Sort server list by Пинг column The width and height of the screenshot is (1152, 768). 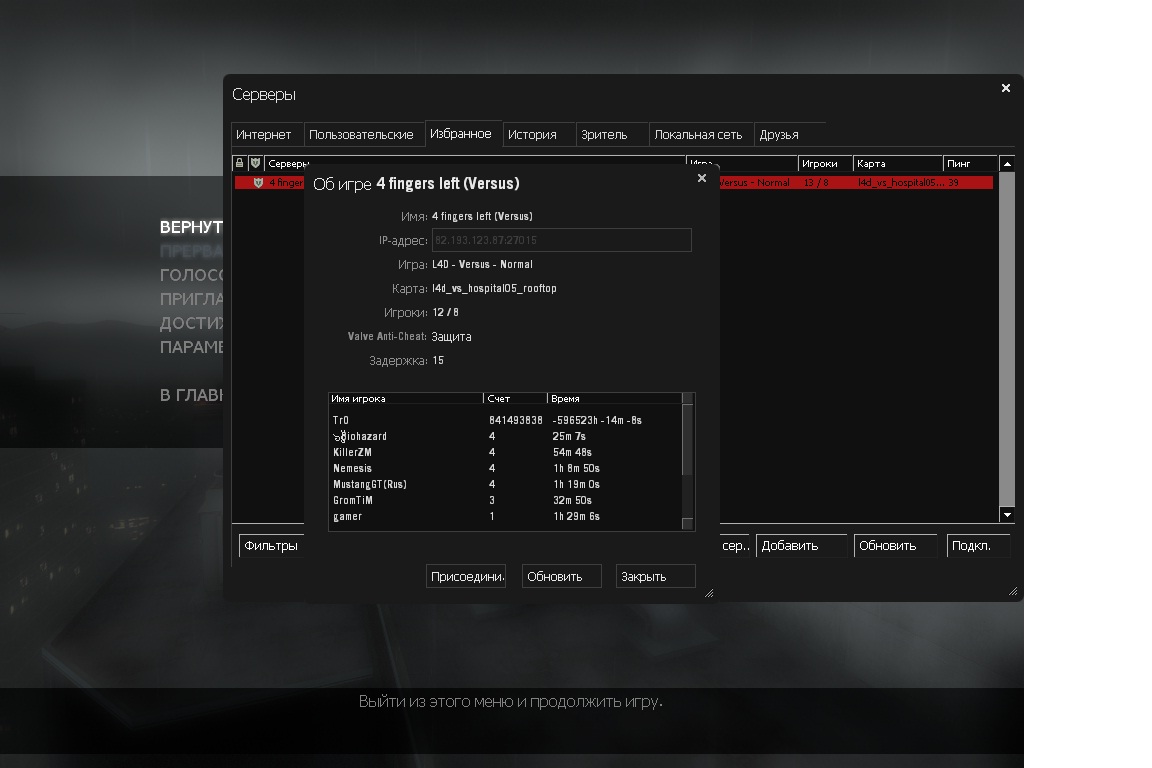970,163
